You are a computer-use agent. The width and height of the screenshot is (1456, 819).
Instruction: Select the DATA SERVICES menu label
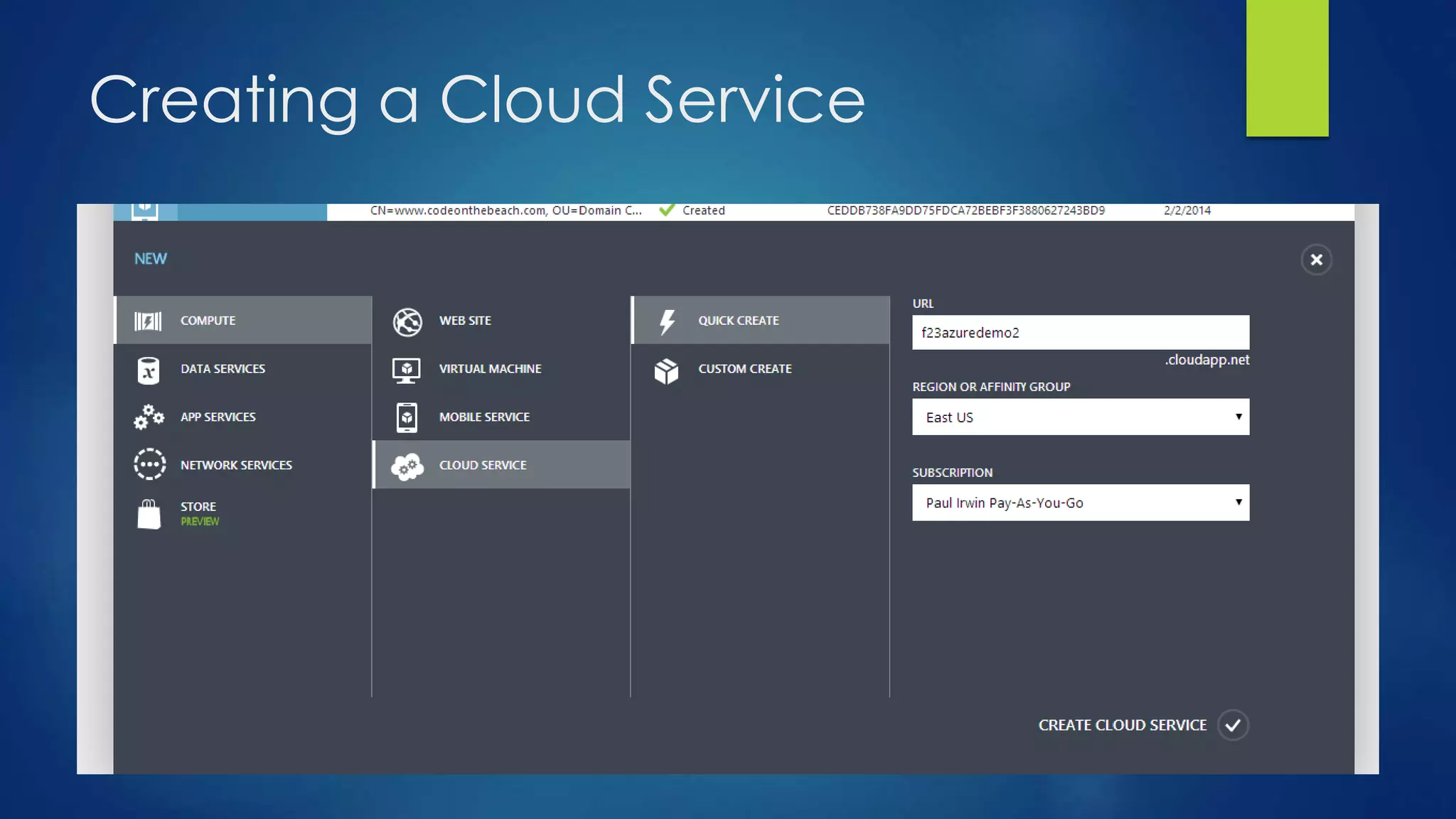[223, 369]
